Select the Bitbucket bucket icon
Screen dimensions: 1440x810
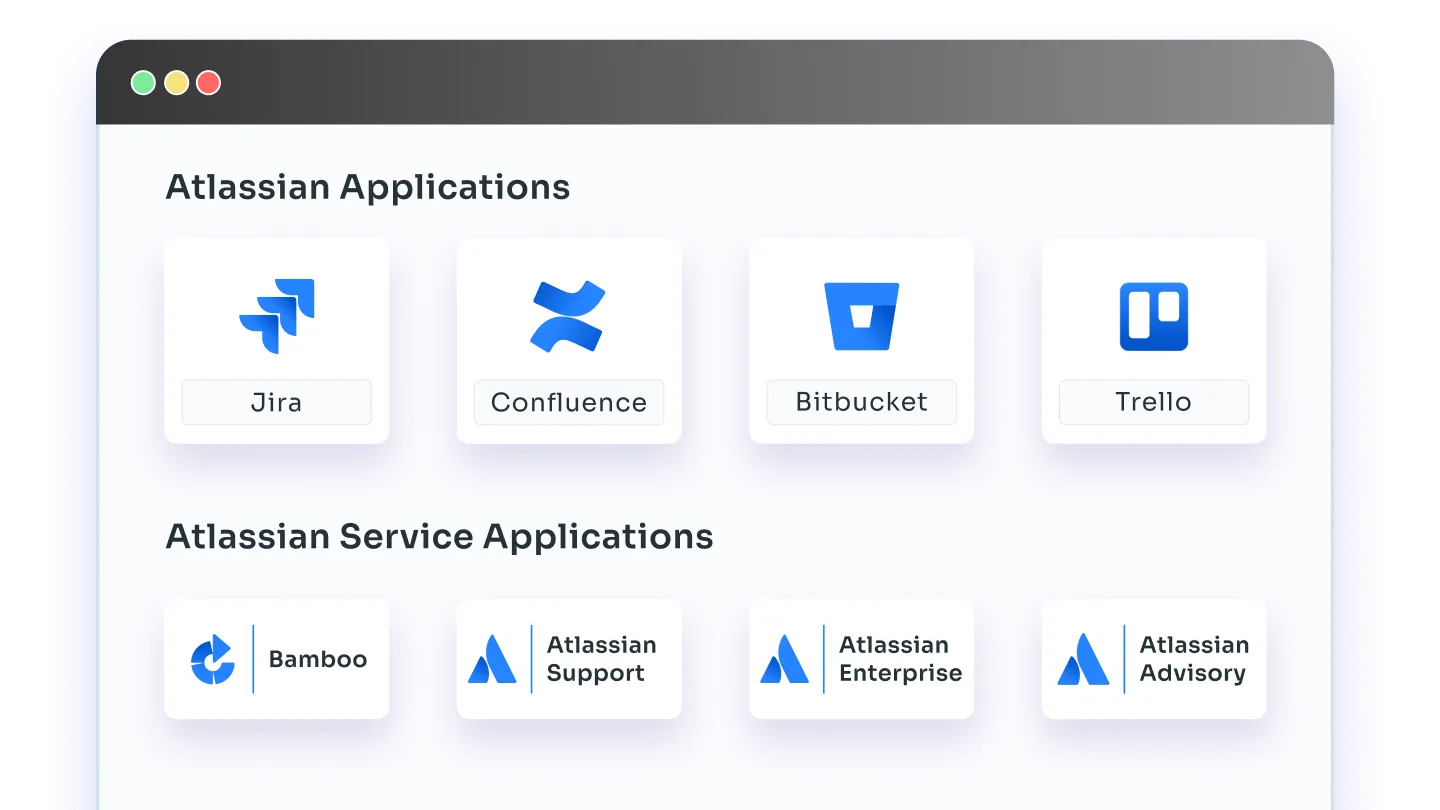[x=861, y=316]
